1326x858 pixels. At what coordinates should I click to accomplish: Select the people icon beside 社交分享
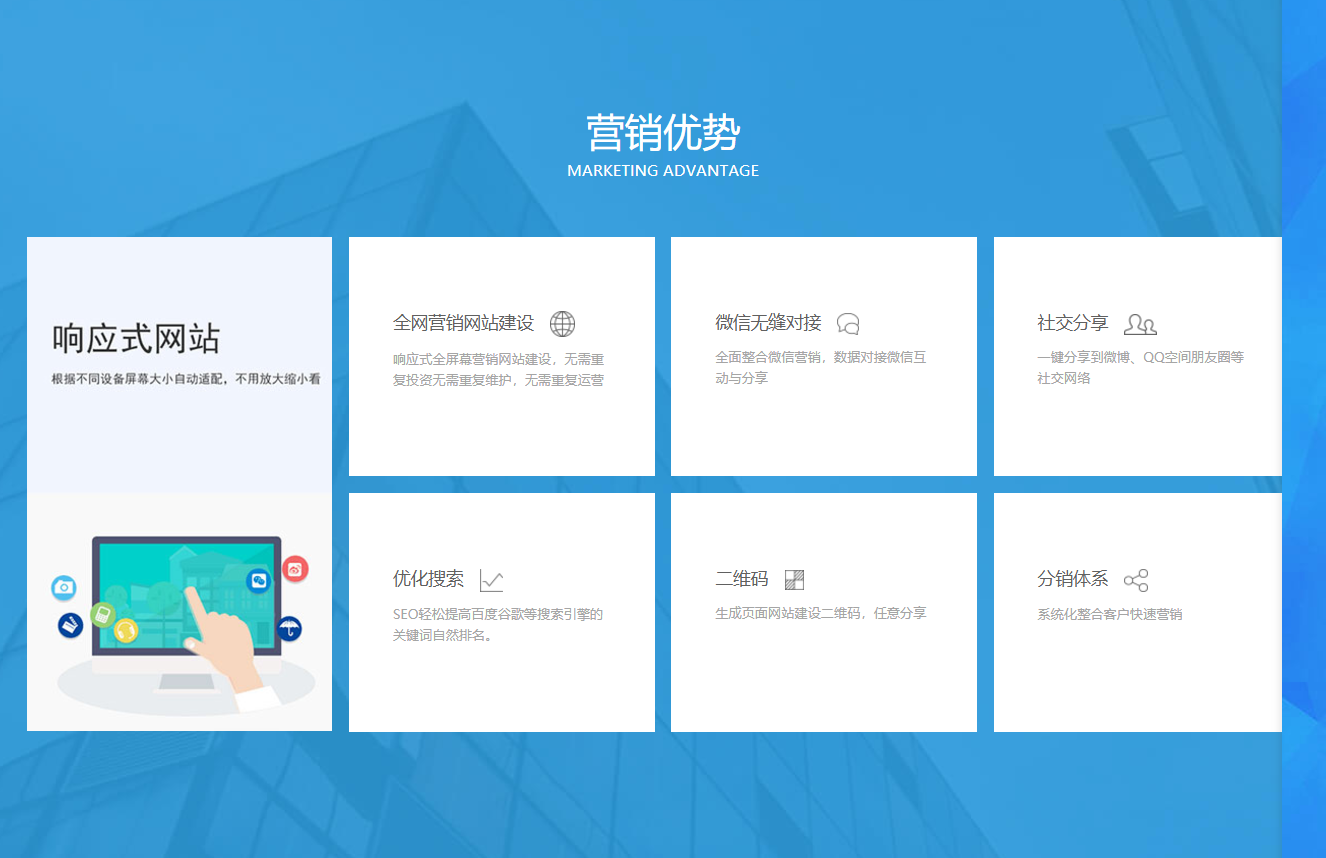coord(1140,323)
